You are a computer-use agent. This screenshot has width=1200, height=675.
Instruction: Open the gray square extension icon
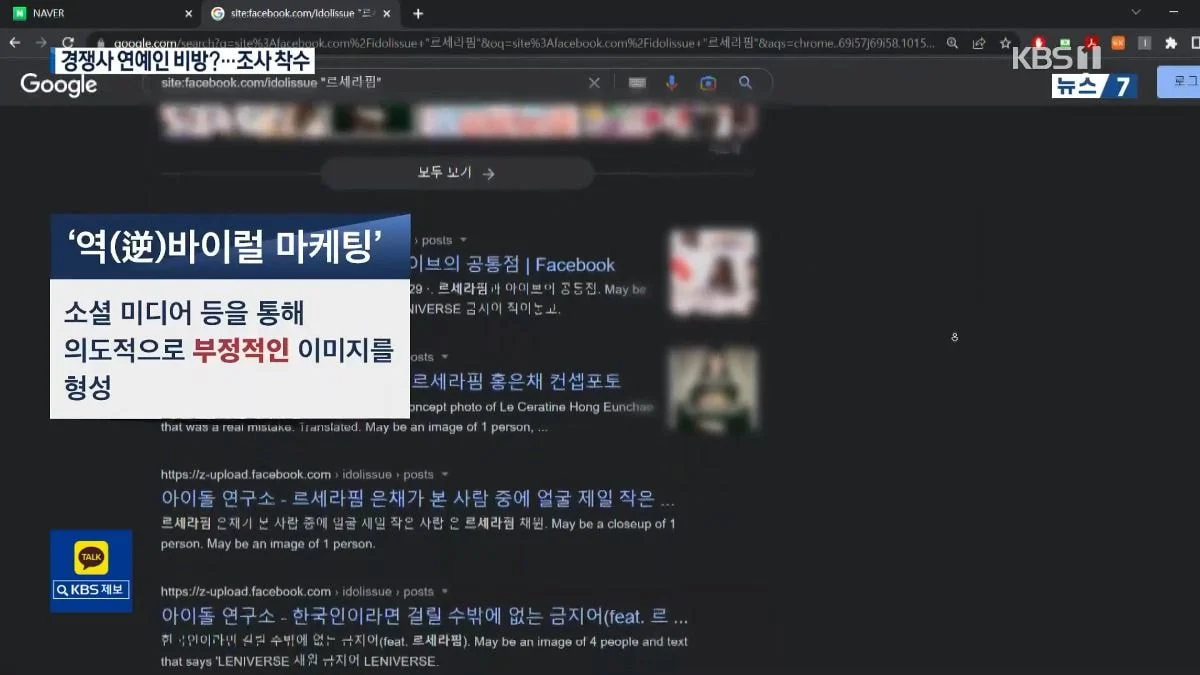coord(1144,43)
